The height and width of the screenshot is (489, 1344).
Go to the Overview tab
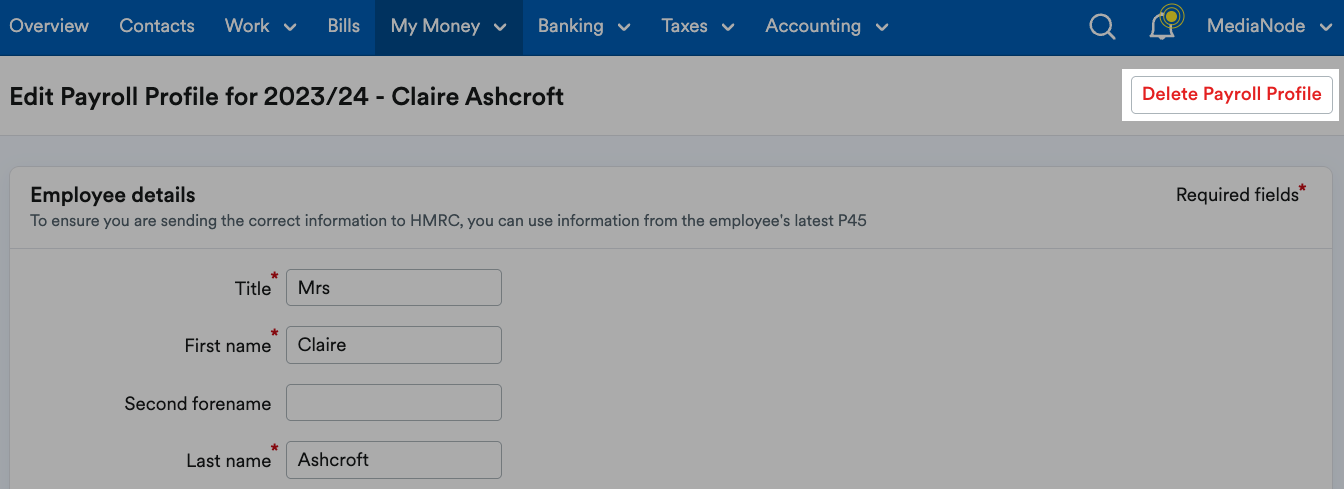pyautogui.click(x=49, y=27)
